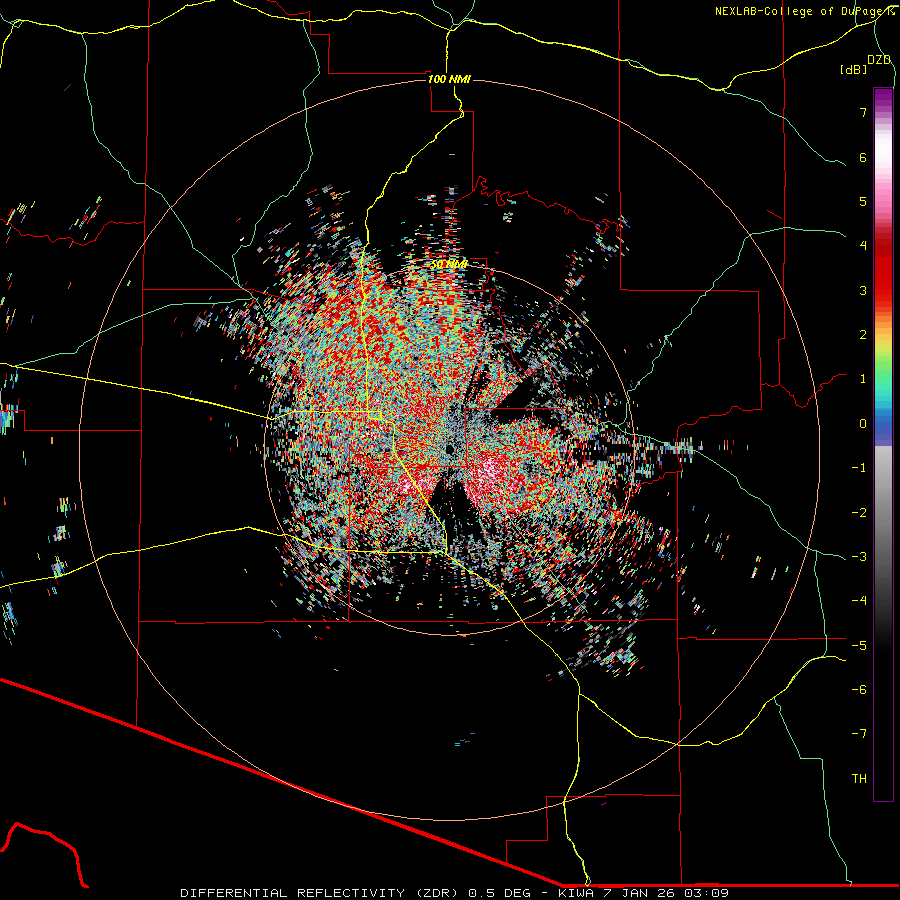Click the color scale value -2
The image size is (900, 900).
coord(859,513)
